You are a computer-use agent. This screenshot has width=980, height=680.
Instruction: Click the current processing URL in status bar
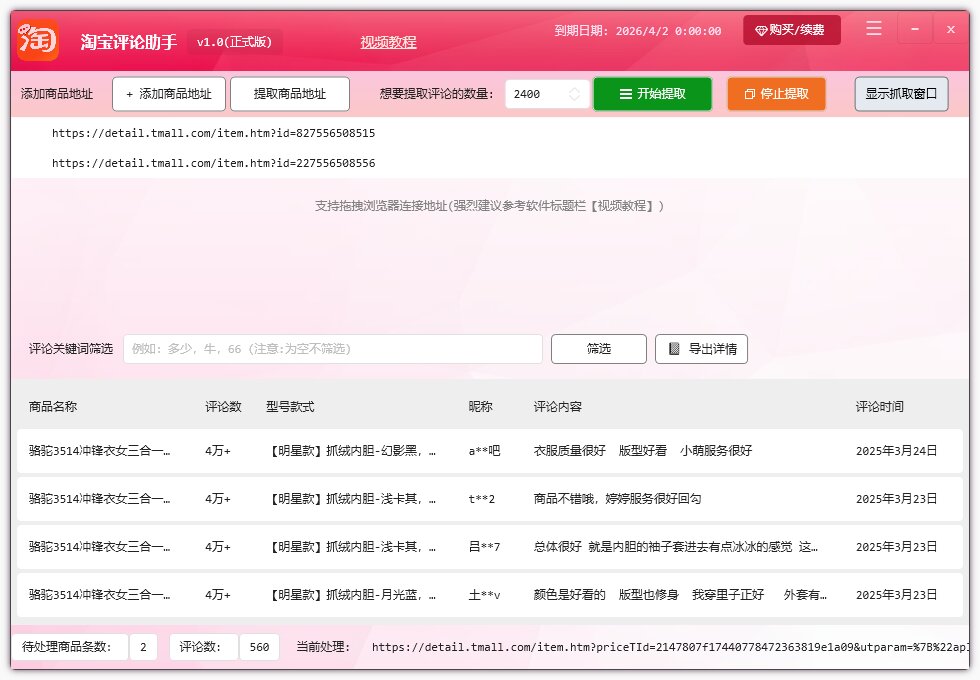(x=670, y=647)
